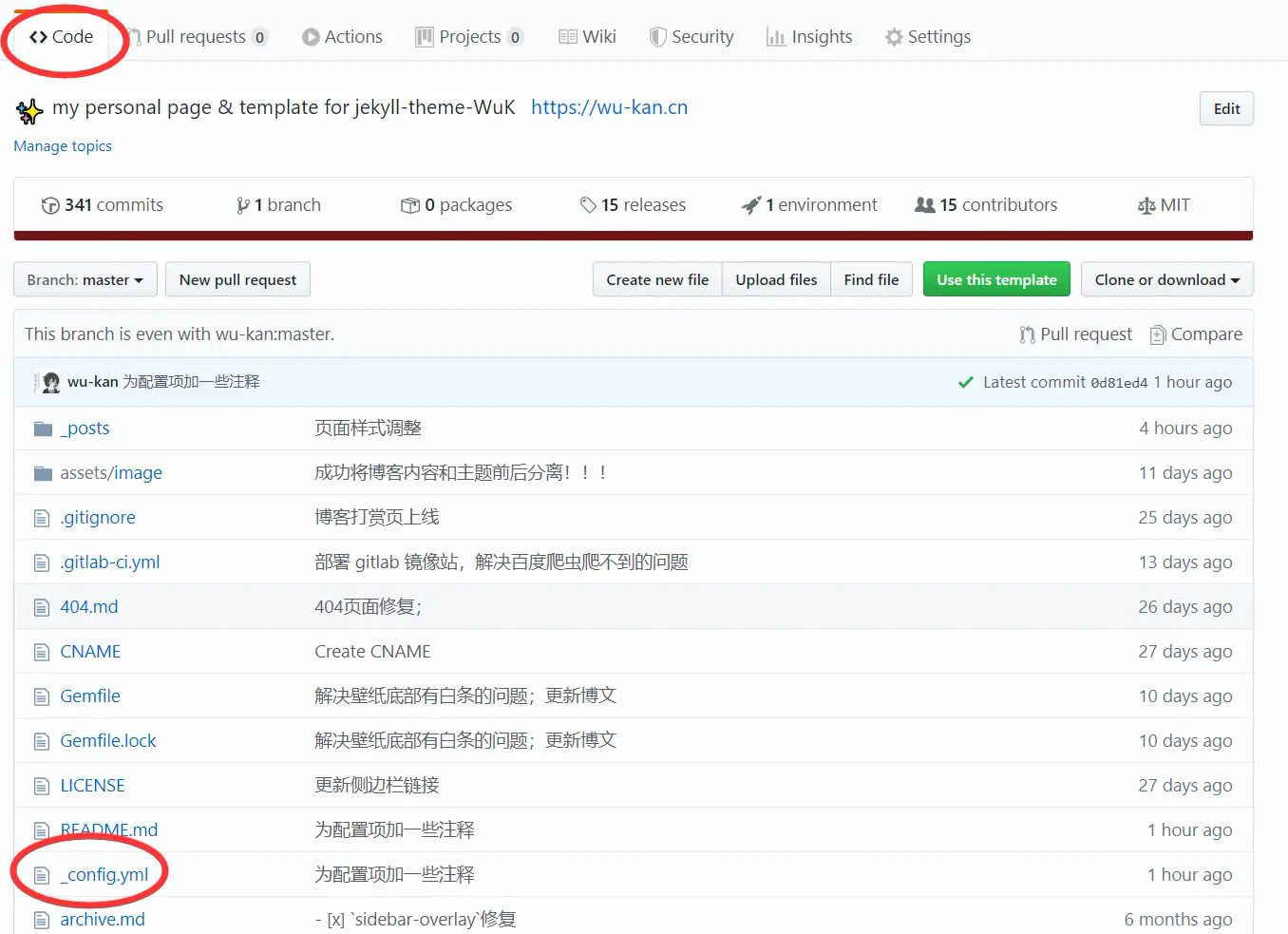The width and height of the screenshot is (1288, 934).
Task: Open the LICENSE file
Action: point(92,786)
